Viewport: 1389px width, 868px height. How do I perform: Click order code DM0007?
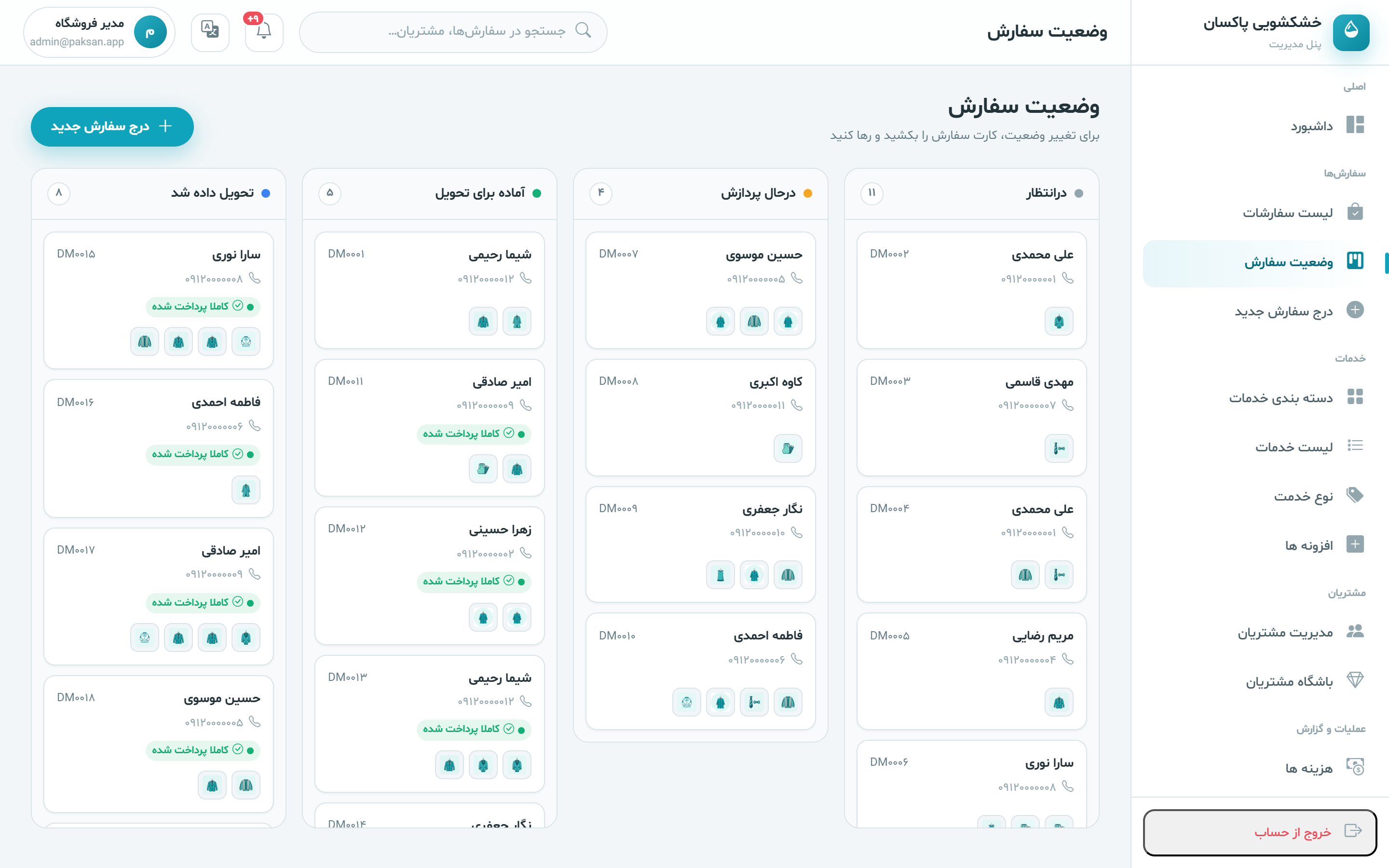618,254
